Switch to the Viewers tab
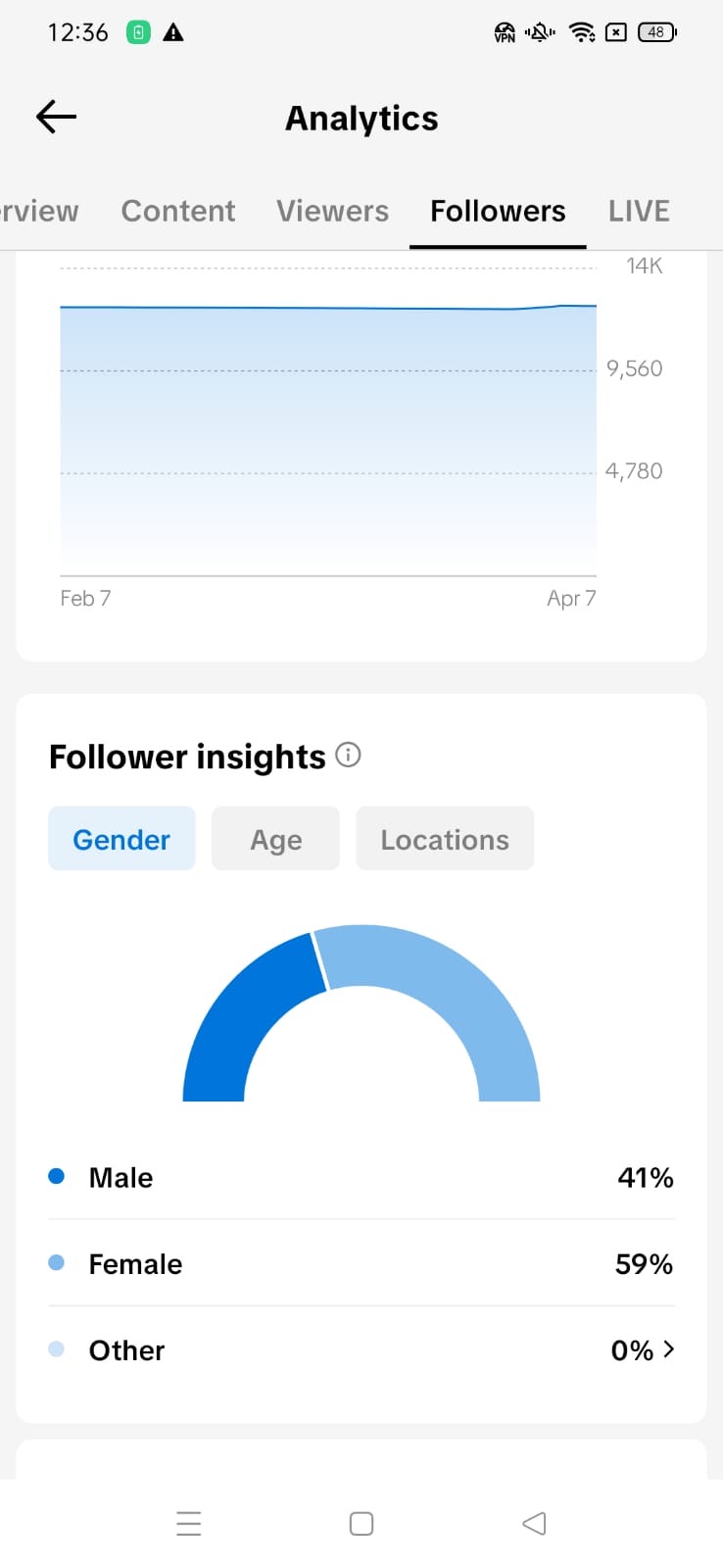The height and width of the screenshot is (1568, 723). 332,211
